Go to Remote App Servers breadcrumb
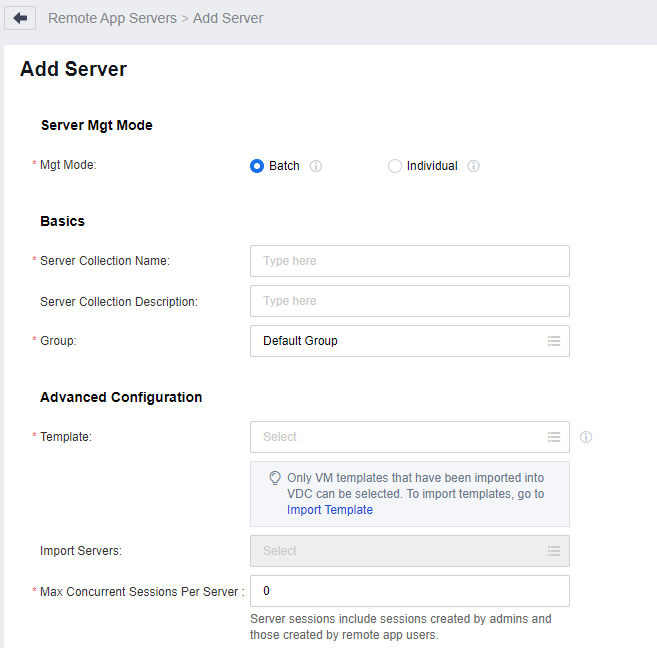This screenshot has width=657, height=648. pyautogui.click(x=112, y=18)
